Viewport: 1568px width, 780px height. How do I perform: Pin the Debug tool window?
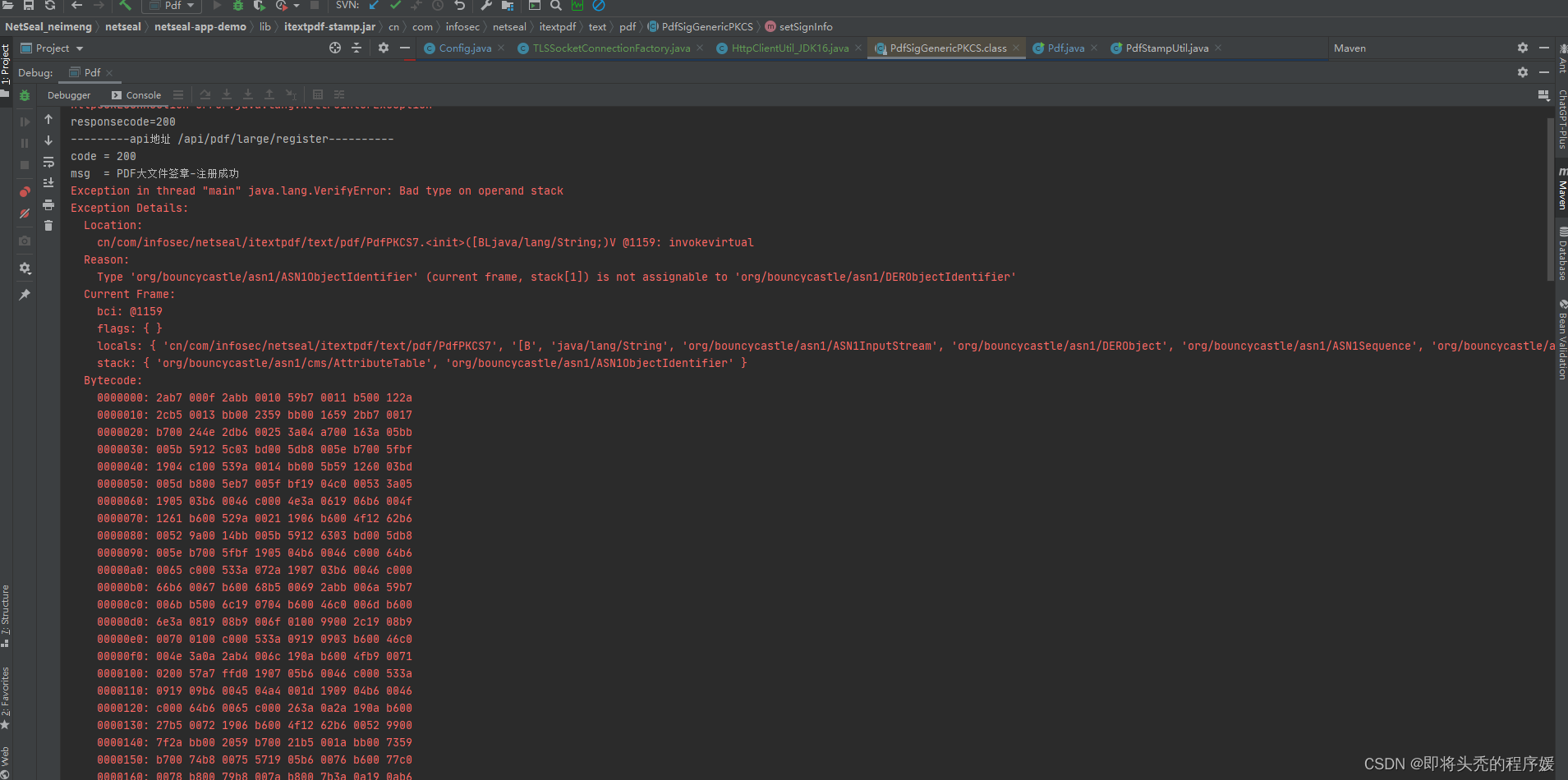pyautogui.click(x=25, y=294)
